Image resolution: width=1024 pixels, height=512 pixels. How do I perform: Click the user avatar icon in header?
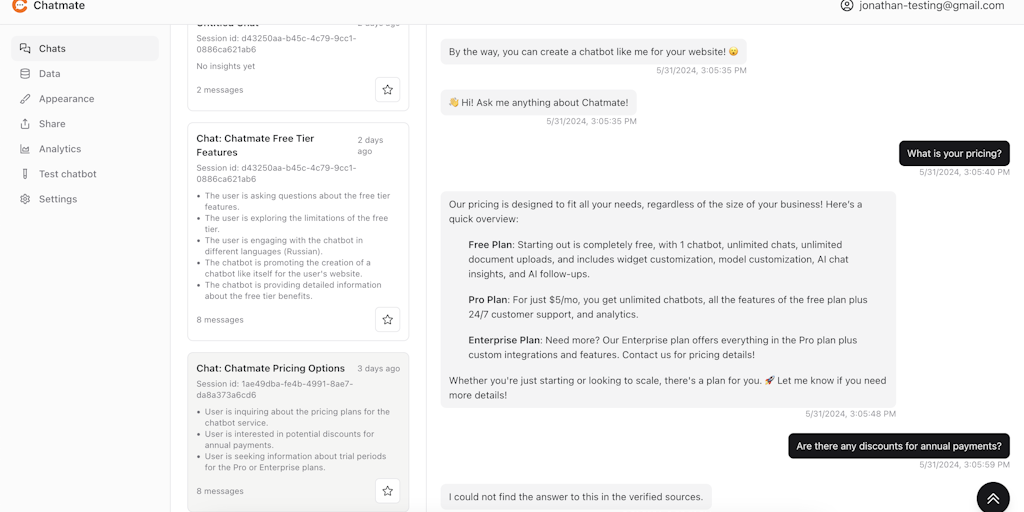click(847, 6)
